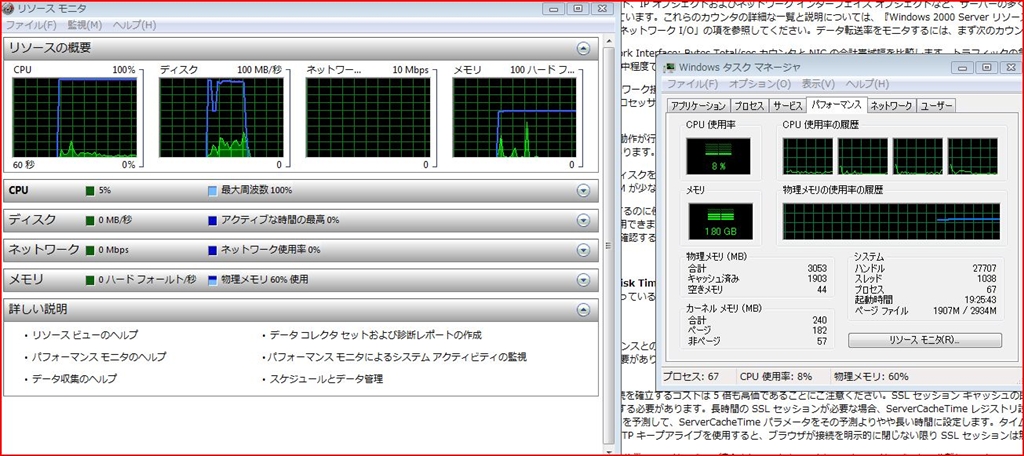The image size is (1024, 456).
Task: Open データ収集のヘルプ link
Action: tap(74, 379)
